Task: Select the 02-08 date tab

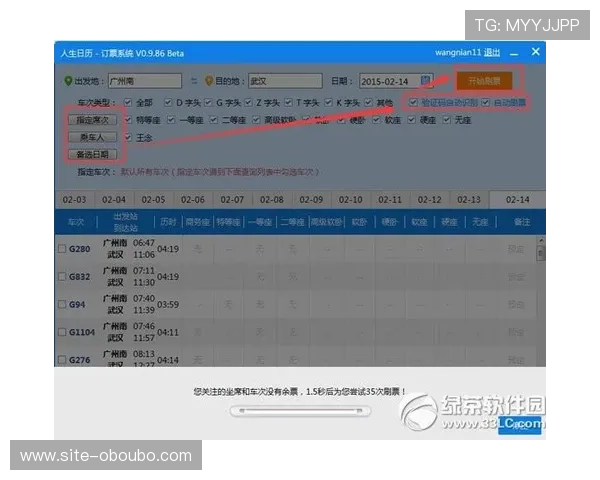Action: tap(271, 199)
